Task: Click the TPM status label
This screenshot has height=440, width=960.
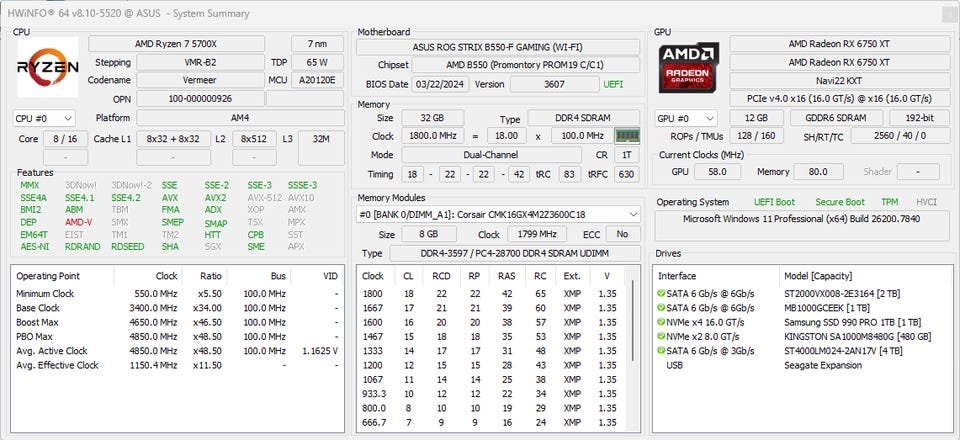Action: coord(890,202)
